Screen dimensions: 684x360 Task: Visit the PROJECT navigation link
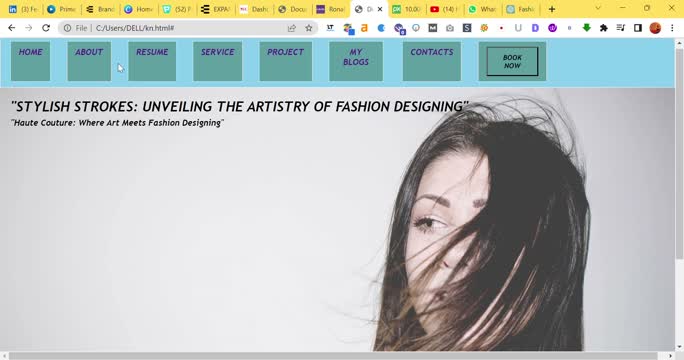pos(285,52)
